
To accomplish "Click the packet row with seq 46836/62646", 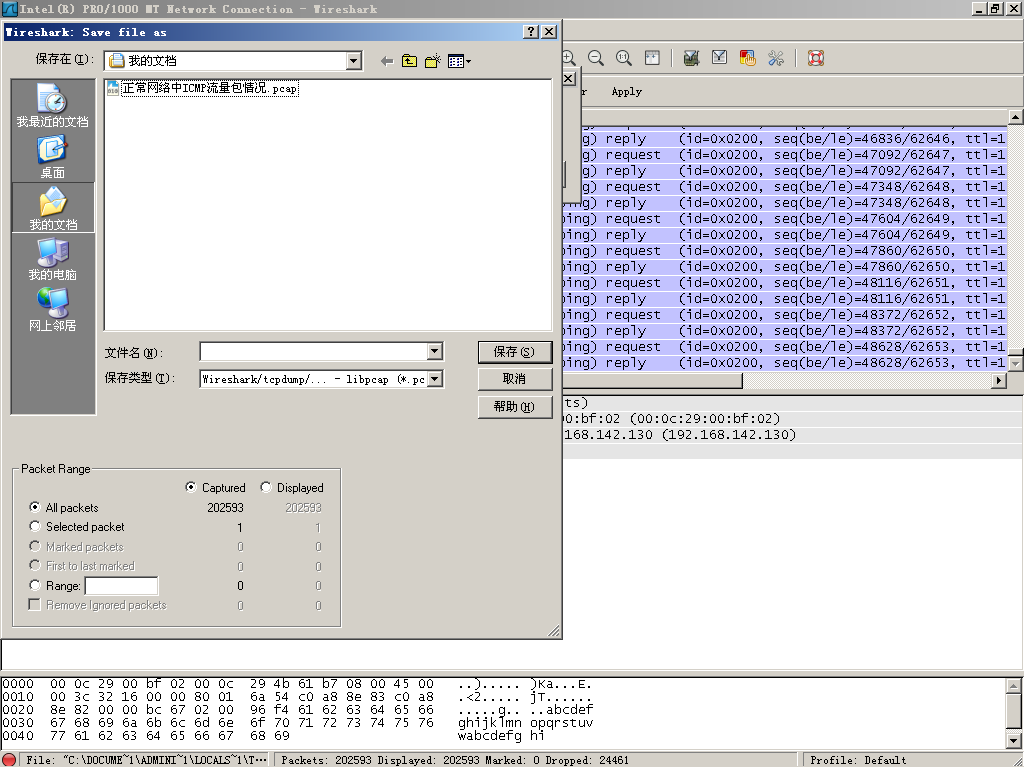I will pos(784,139).
